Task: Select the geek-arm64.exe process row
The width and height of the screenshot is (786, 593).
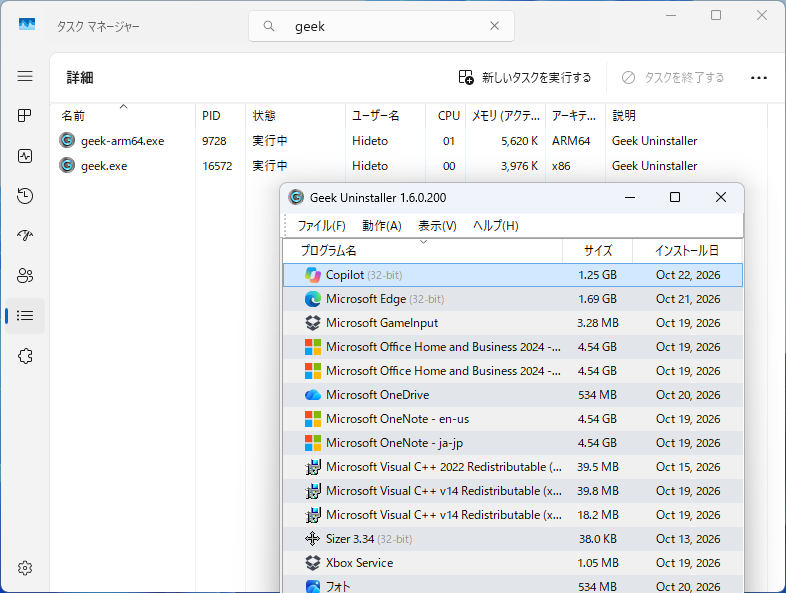Action: [x=410, y=141]
